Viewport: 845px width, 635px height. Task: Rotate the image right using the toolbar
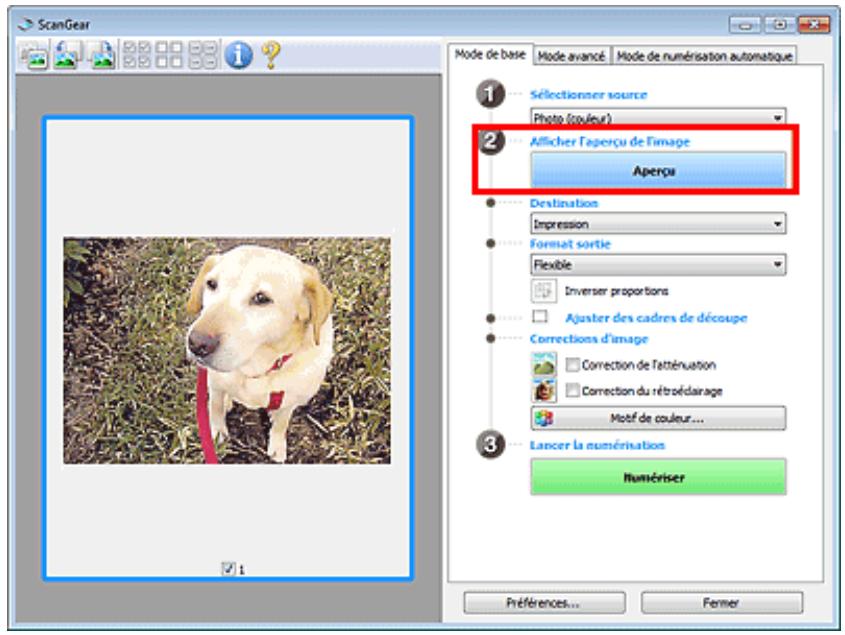[102, 55]
